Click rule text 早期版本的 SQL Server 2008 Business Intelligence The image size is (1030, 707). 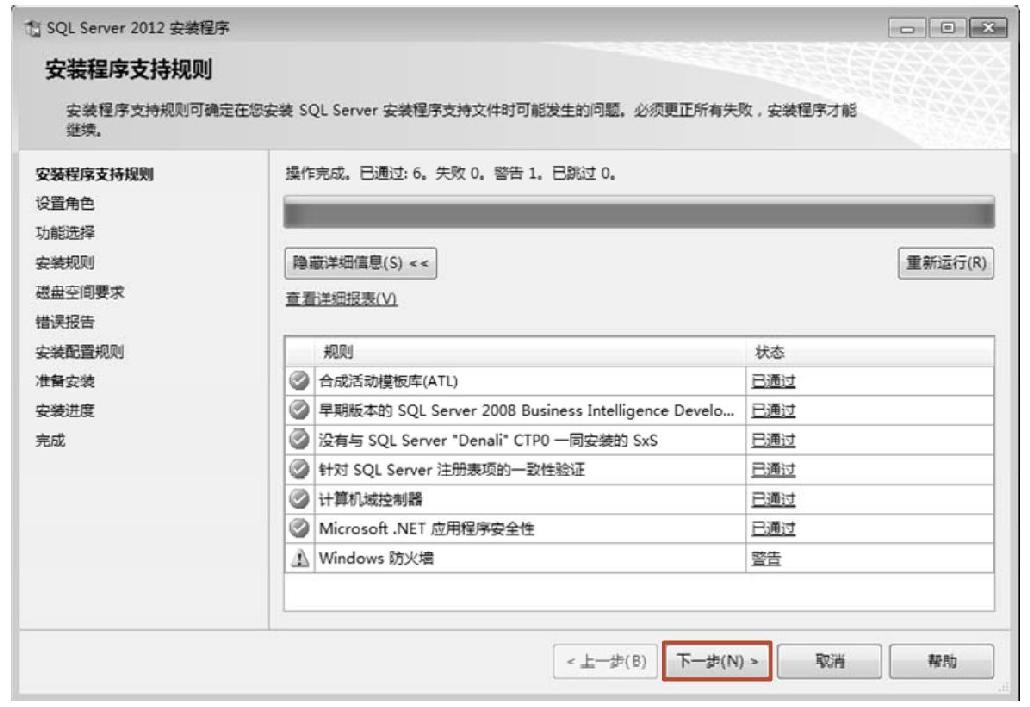pyautogui.click(x=526, y=411)
